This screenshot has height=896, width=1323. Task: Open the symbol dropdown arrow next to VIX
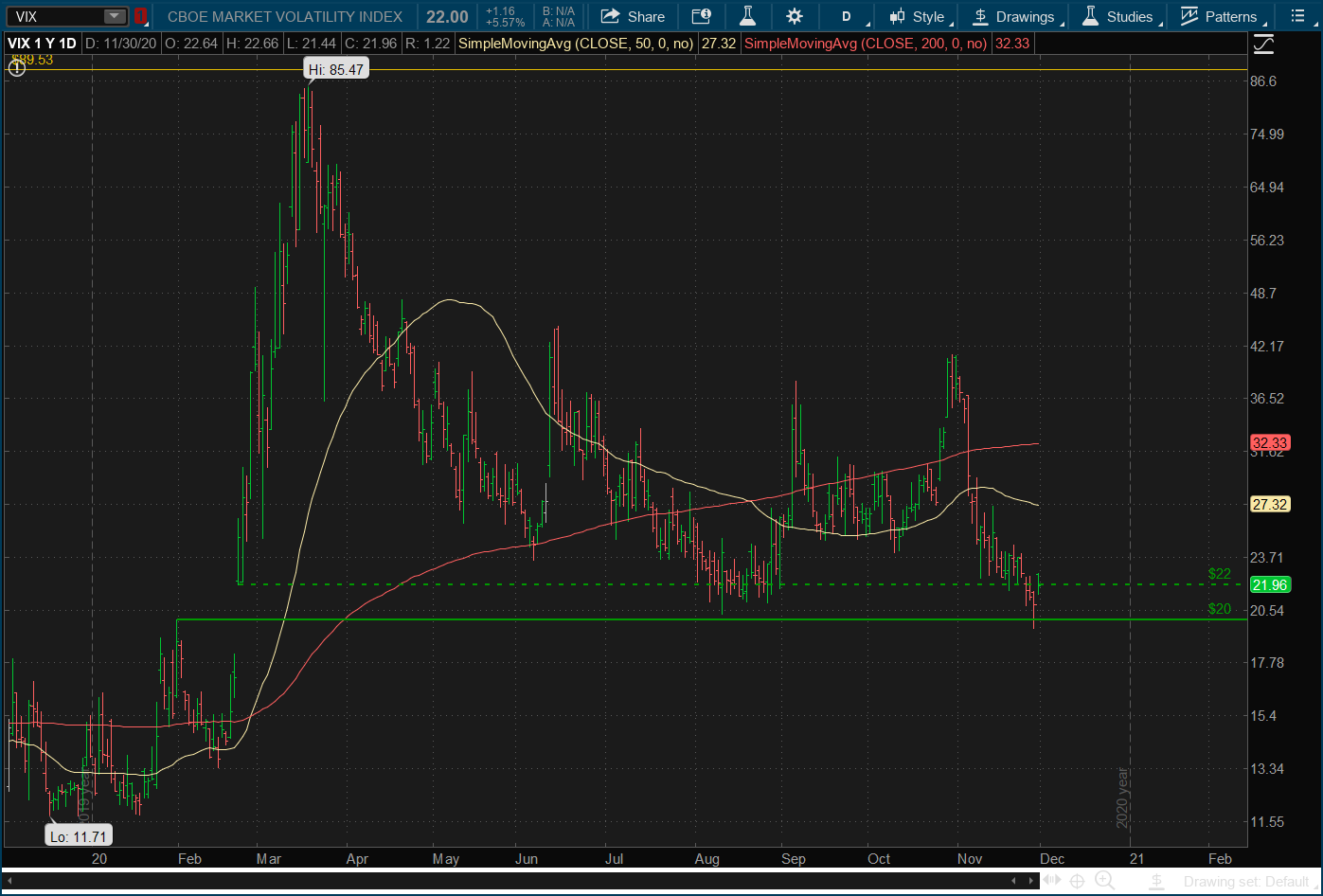pyautogui.click(x=115, y=16)
